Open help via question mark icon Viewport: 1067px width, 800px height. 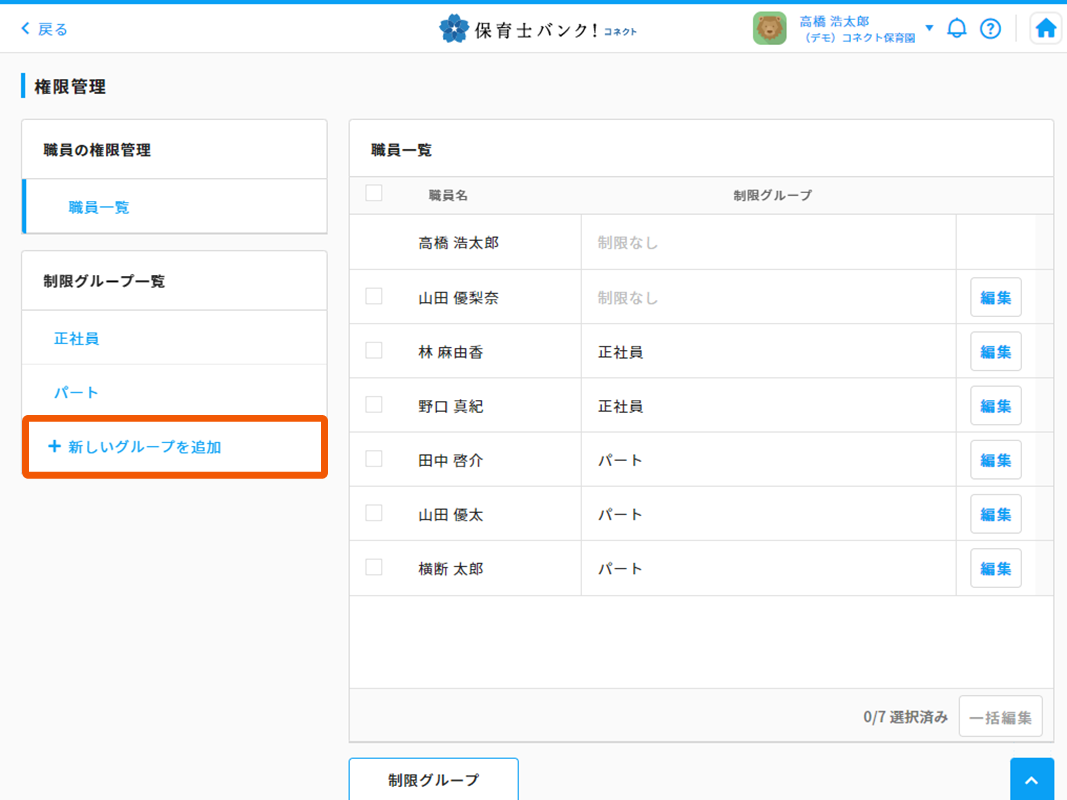(990, 29)
